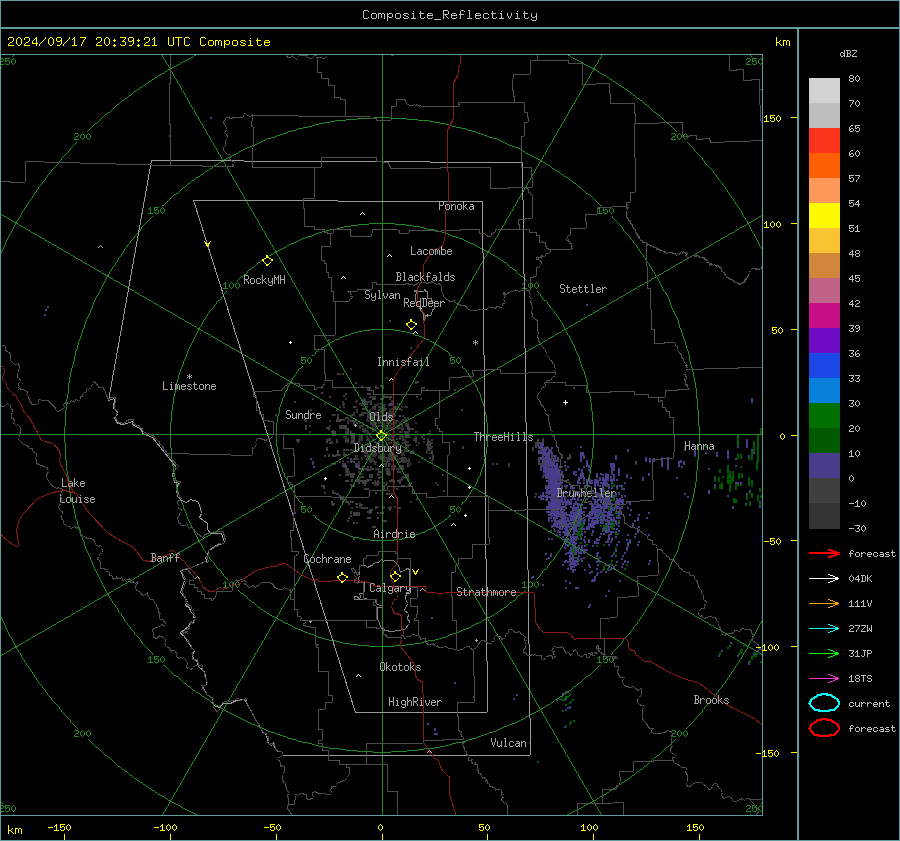Click the dBZ legend heading
This screenshot has height=841, width=900.
(x=848, y=54)
